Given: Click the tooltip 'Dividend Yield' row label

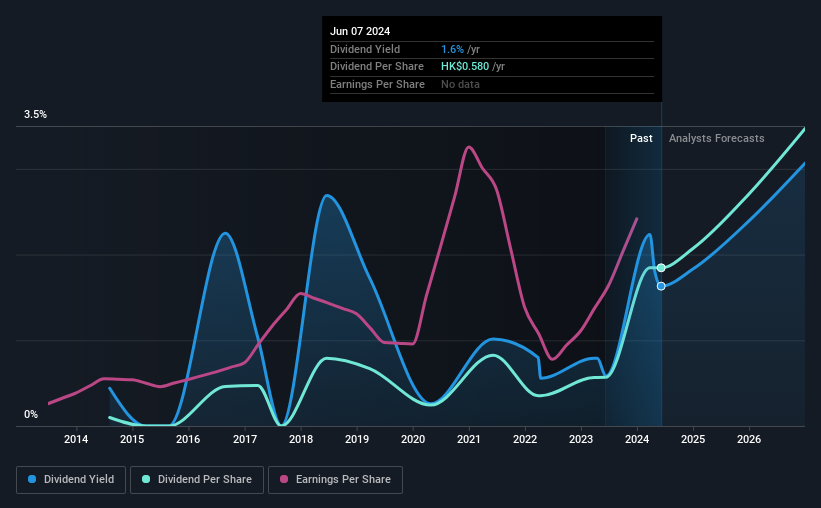Looking at the screenshot, I should click(365, 49).
